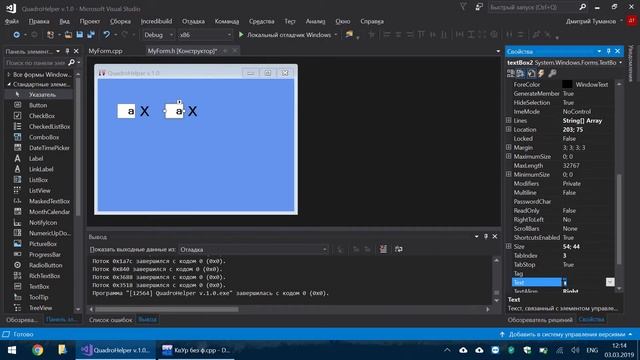Start the local Windows debugger
The height and width of the screenshot is (360, 640).
click(285, 35)
